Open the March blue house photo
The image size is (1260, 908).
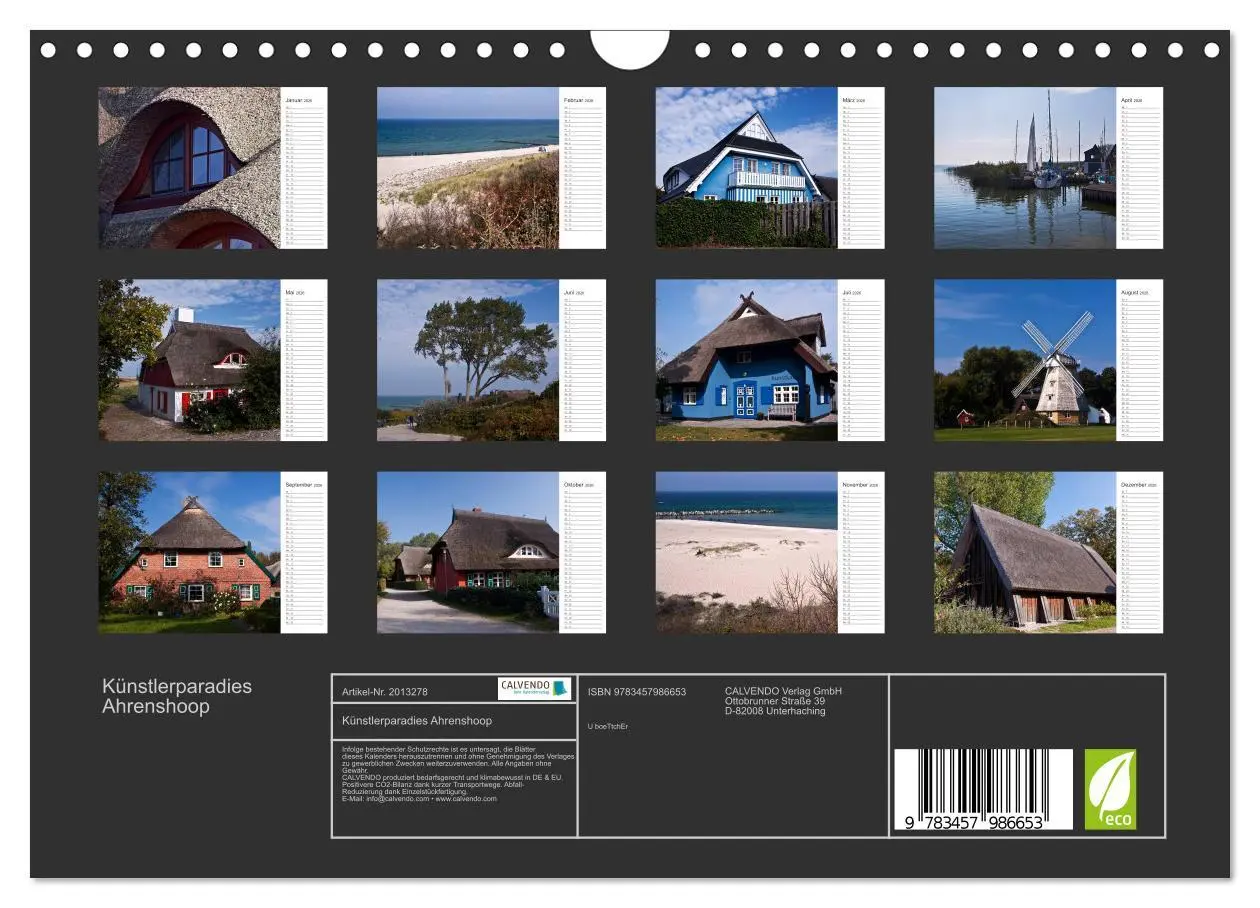746,168
